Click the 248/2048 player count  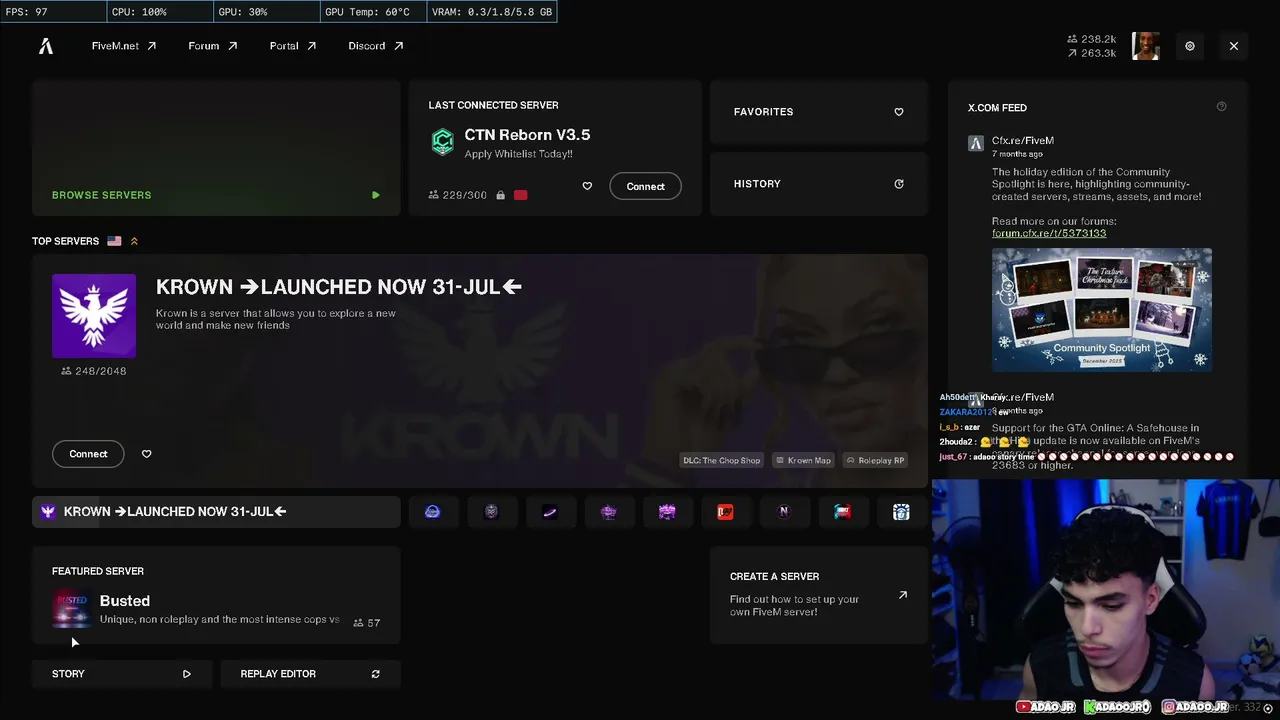(x=94, y=371)
